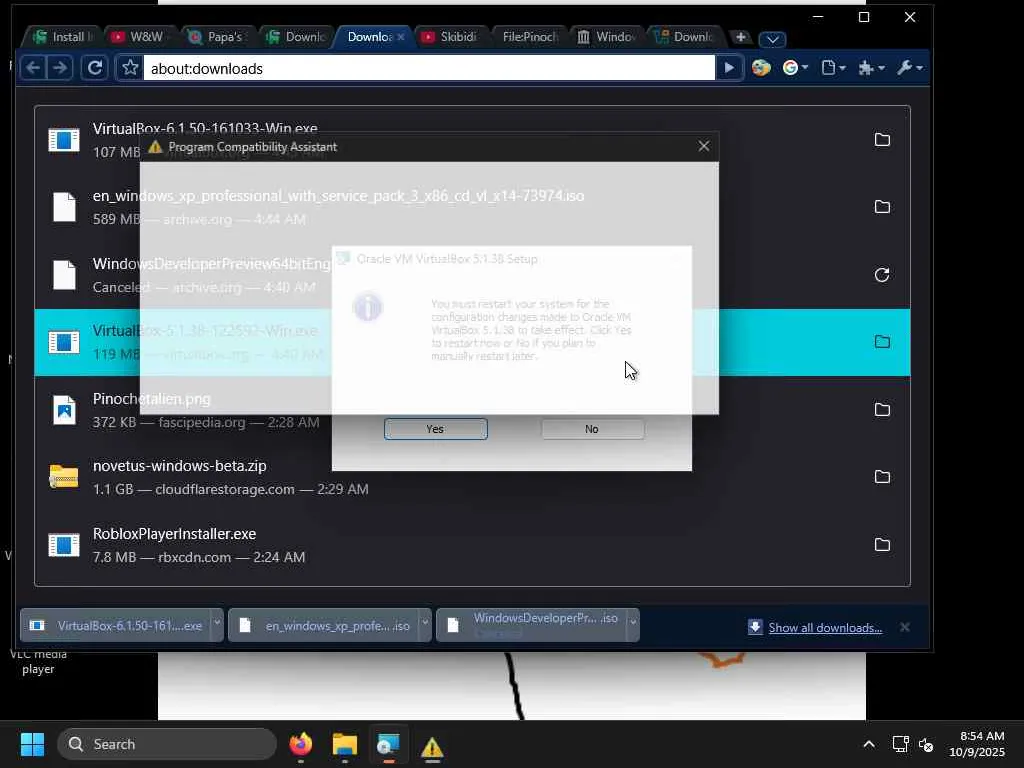The image size is (1024, 768).
Task: Dismiss the bottom downloads bar
Action: (x=904, y=627)
